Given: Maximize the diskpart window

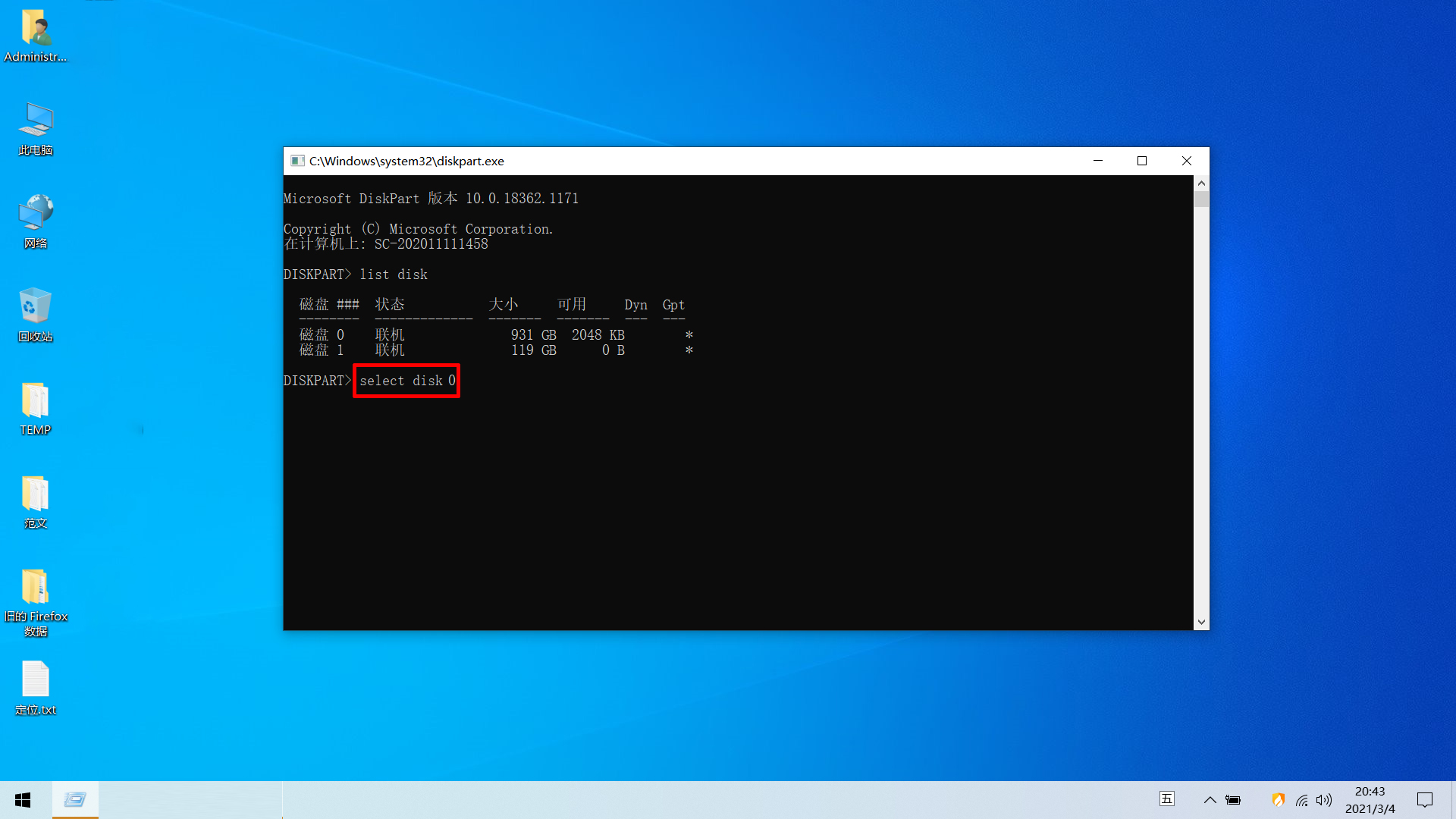Looking at the screenshot, I should [x=1142, y=161].
